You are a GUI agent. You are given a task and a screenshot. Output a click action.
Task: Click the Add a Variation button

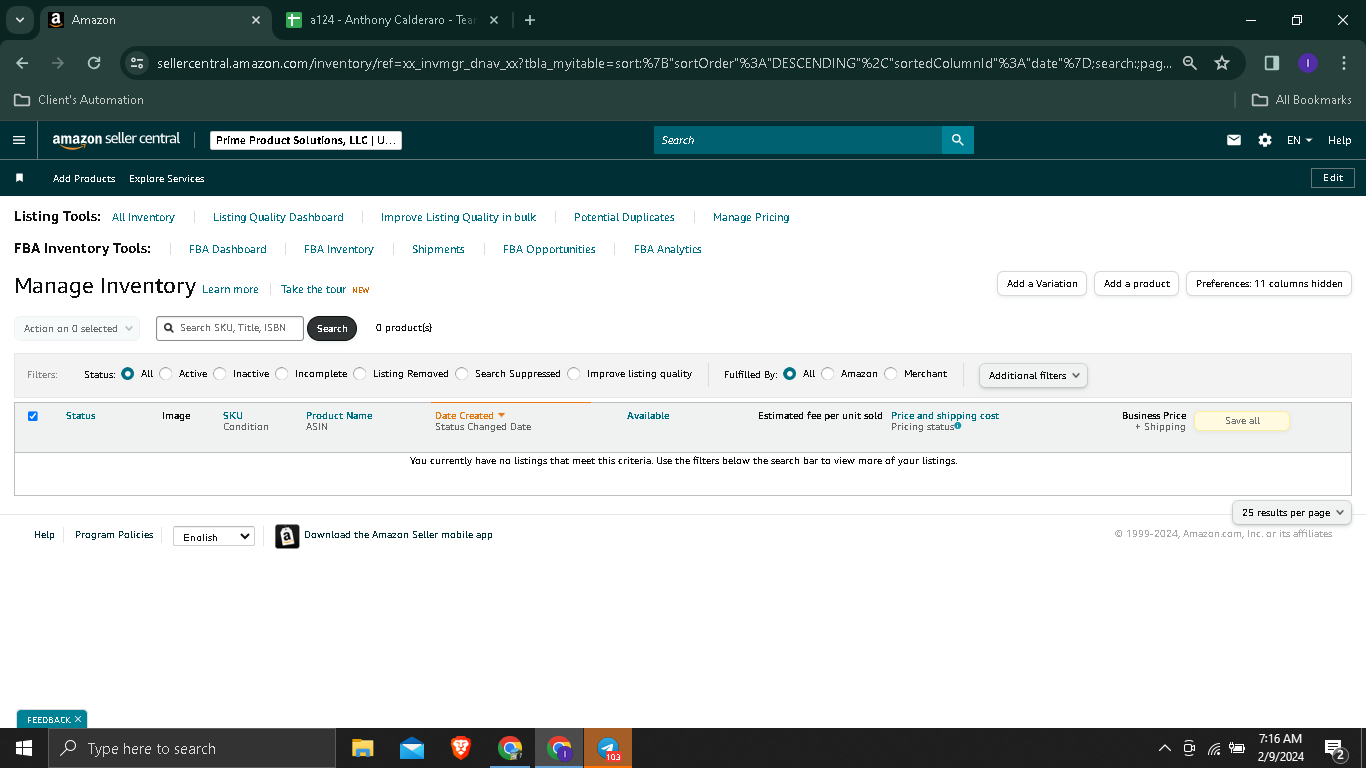point(1042,283)
